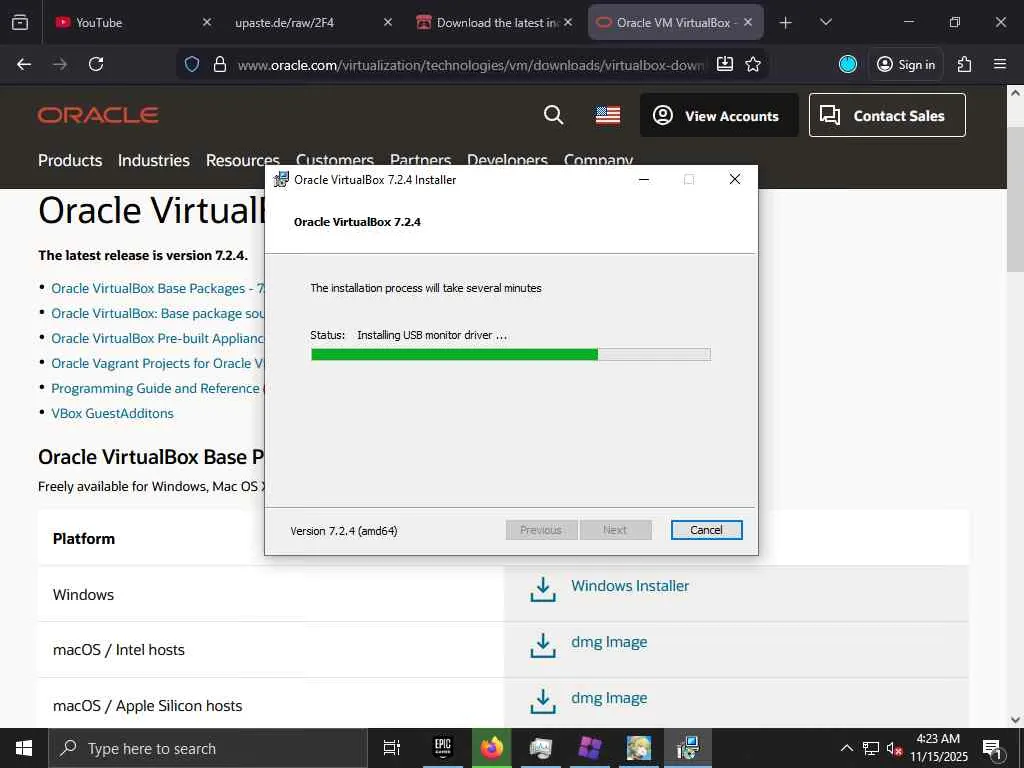This screenshot has height=768, width=1024.
Task: Click the install-page download icon in address bar
Action: 725,64
